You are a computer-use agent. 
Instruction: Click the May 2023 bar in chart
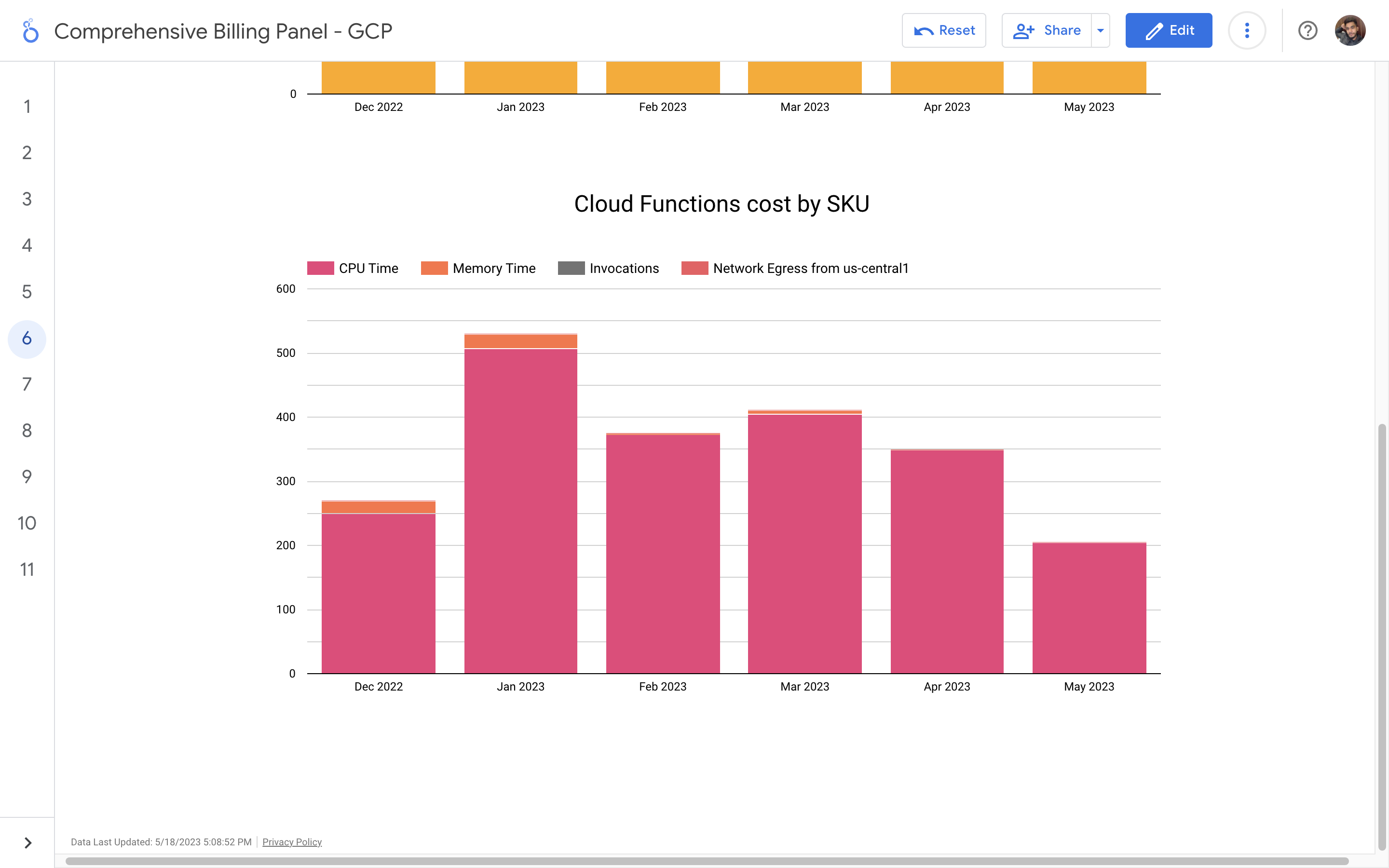[x=1089, y=609]
